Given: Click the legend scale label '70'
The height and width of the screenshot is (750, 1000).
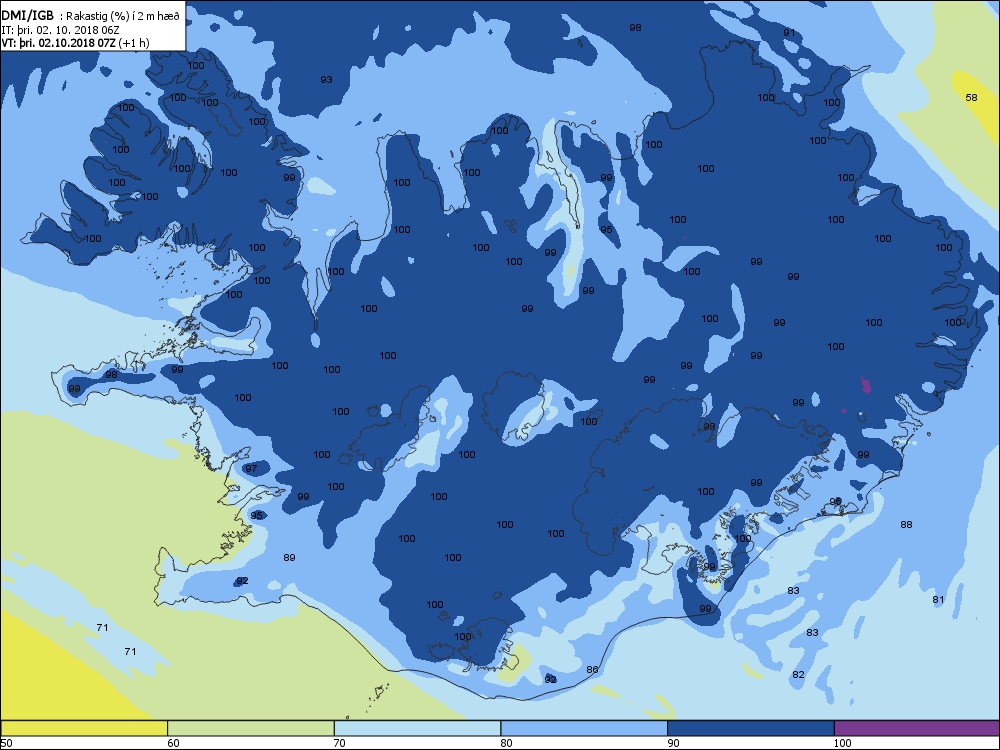Looking at the screenshot, I should coord(340,743).
